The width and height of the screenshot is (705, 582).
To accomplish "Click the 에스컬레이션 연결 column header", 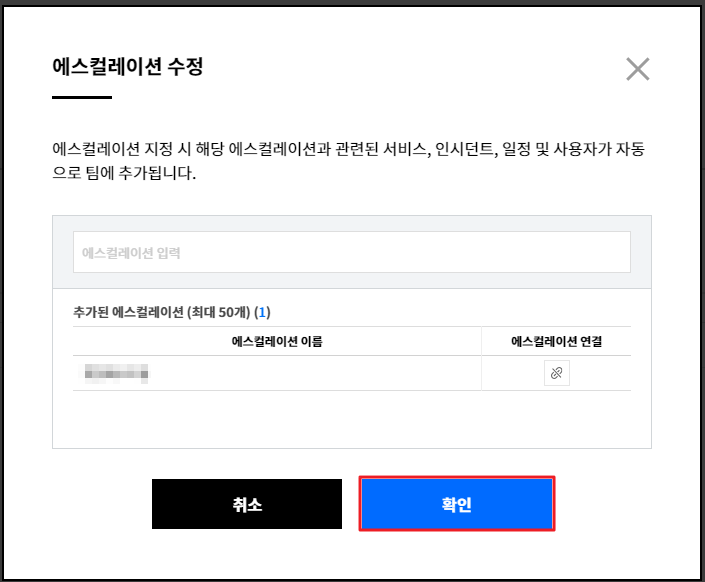I will (556, 341).
